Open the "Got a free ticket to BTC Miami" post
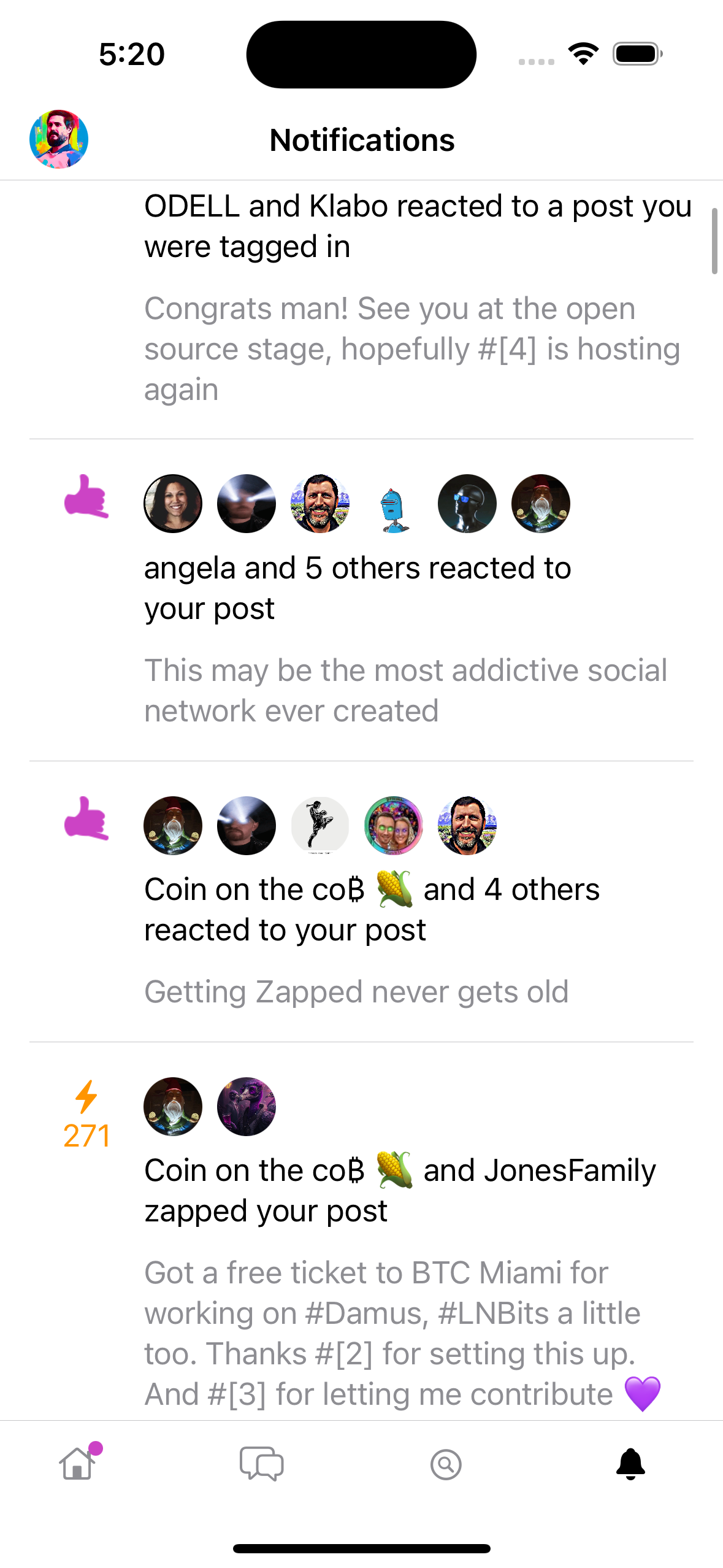 coord(403,1333)
